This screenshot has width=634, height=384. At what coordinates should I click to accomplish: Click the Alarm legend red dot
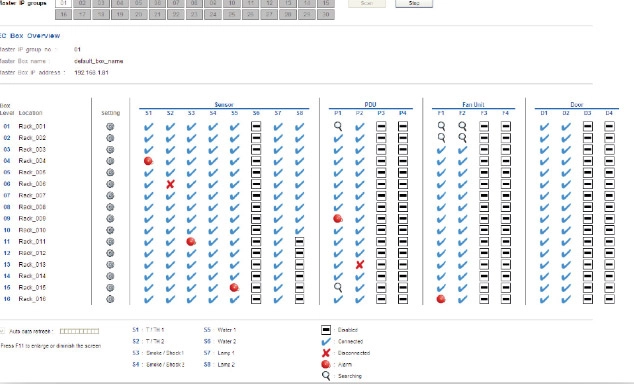pyautogui.click(x=326, y=364)
